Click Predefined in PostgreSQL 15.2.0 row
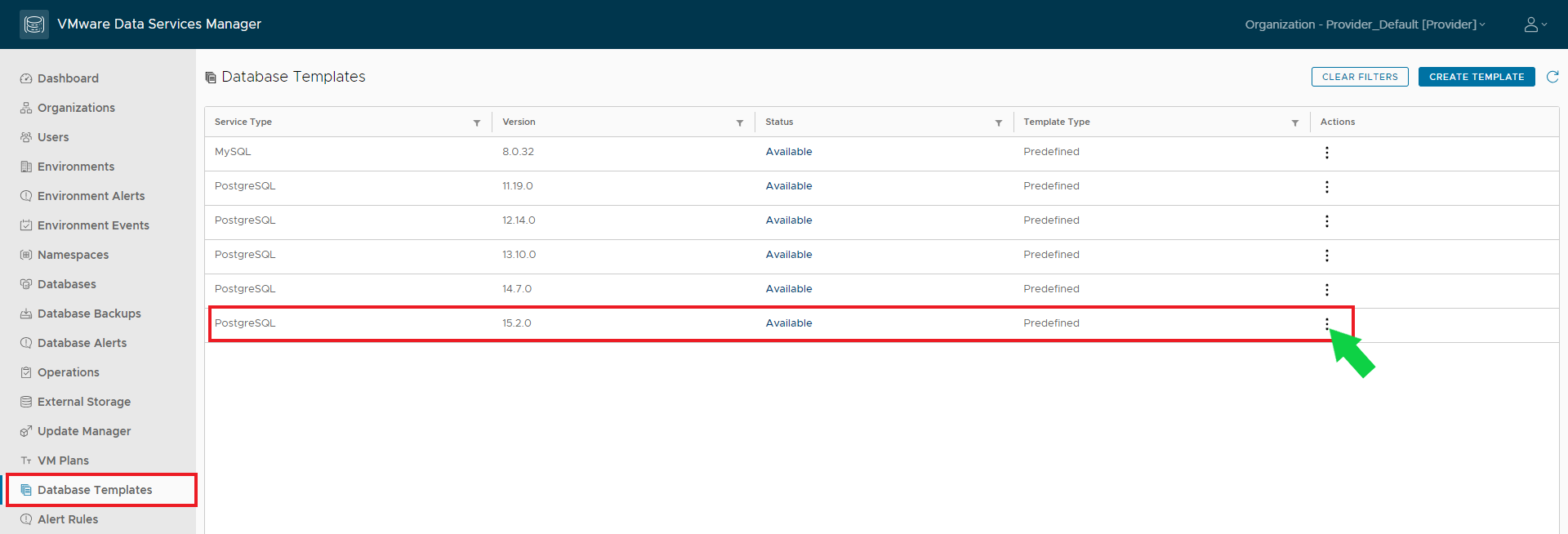 point(1051,323)
